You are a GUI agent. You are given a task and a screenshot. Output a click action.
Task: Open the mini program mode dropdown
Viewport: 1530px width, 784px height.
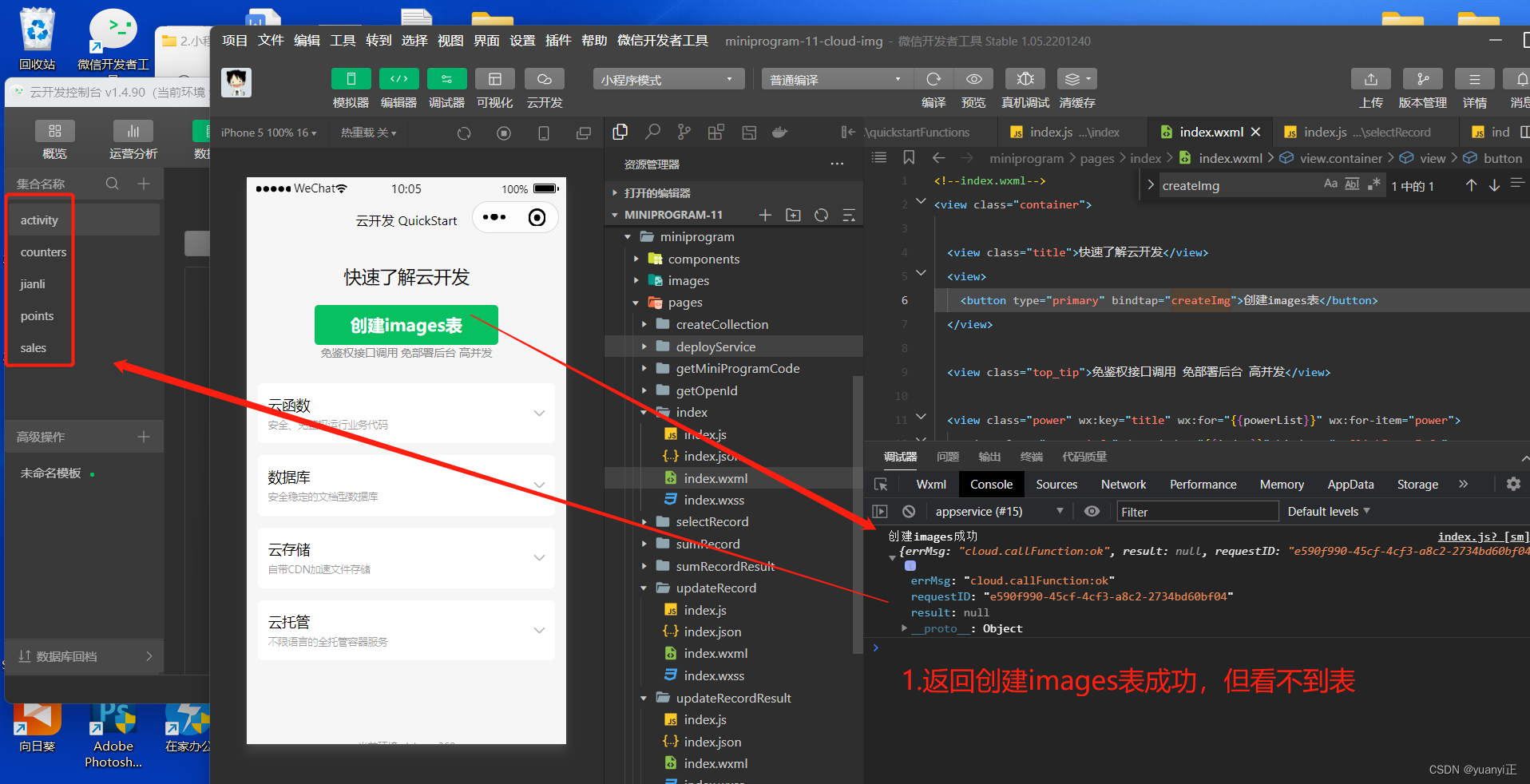[x=668, y=79]
